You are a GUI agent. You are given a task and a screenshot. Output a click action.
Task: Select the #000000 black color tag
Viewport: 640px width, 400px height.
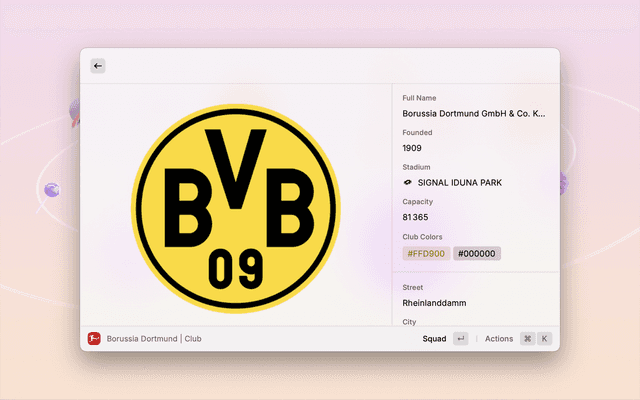pyautogui.click(x=477, y=254)
